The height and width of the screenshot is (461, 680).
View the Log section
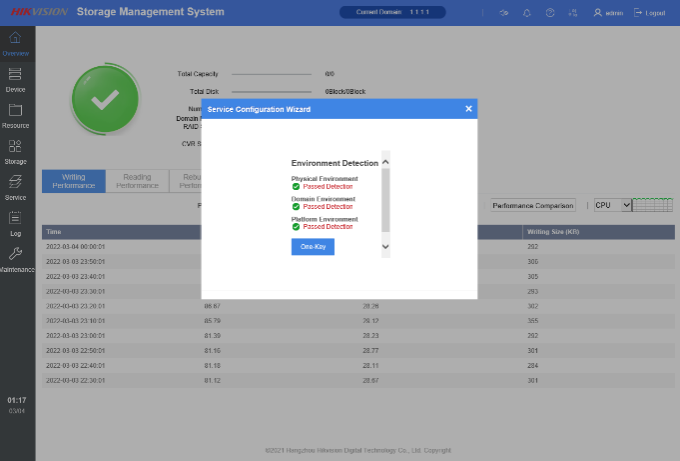pos(15,222)
